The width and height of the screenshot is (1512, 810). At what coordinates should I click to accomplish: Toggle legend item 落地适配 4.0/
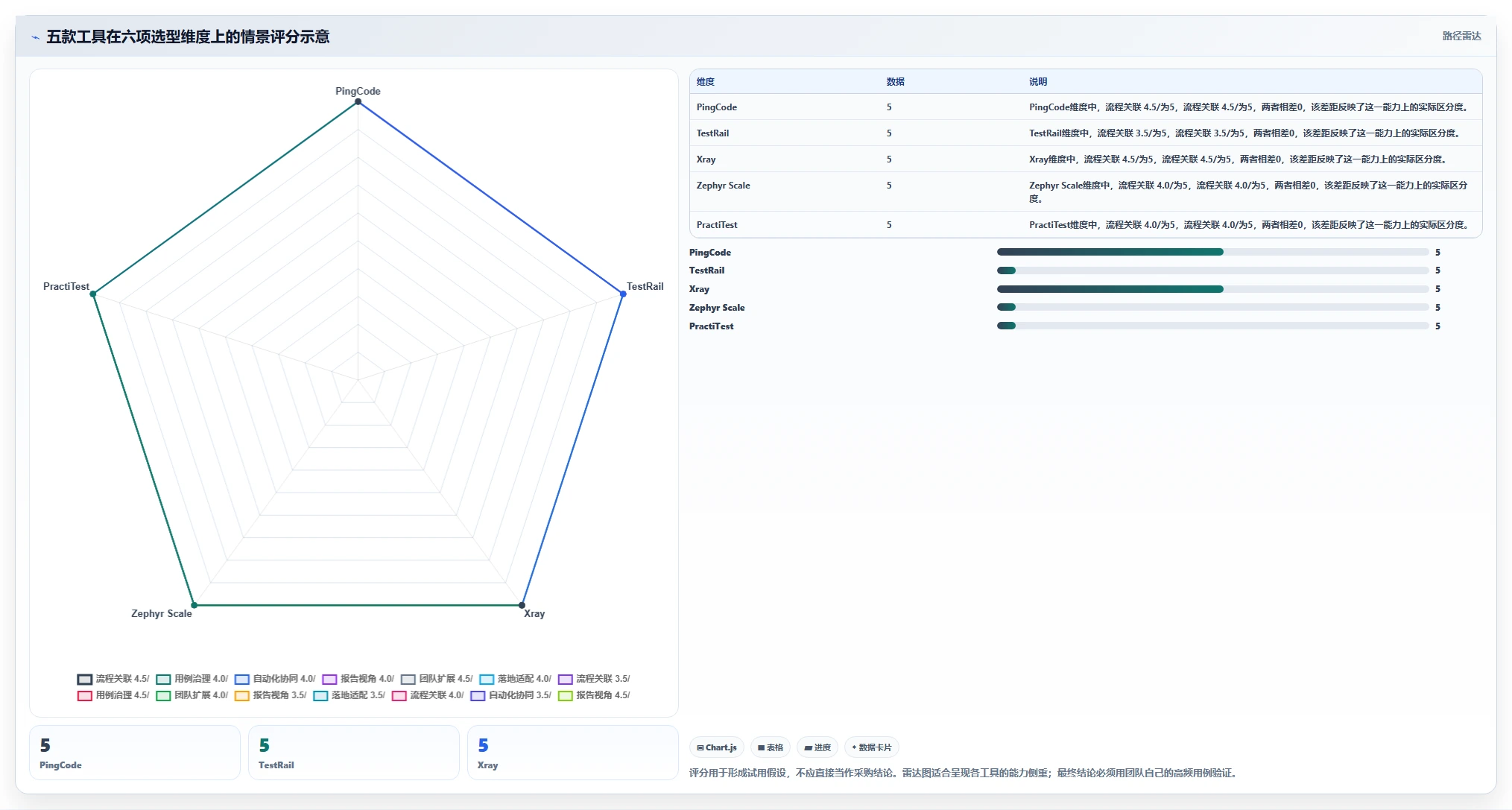515,679
